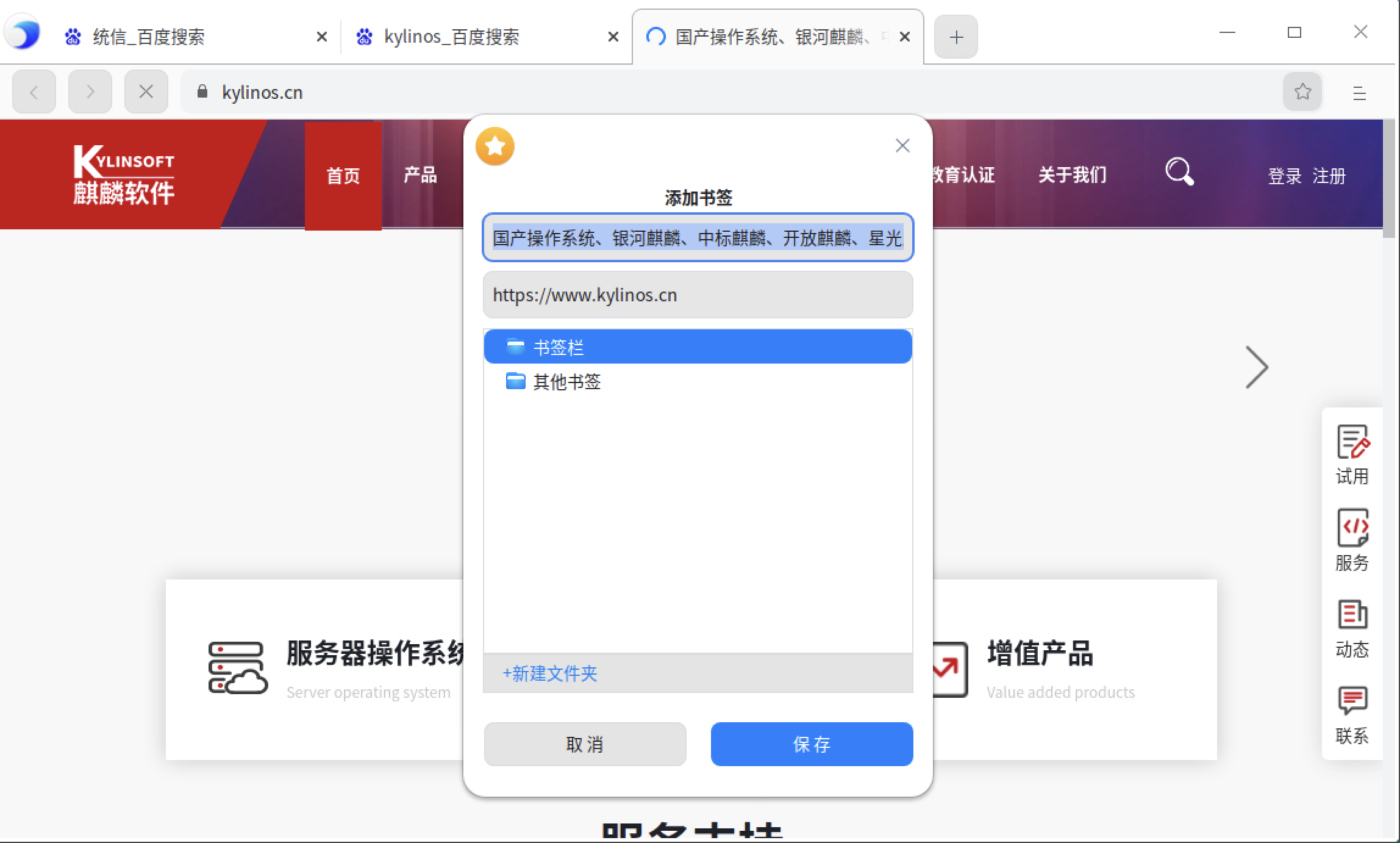The width and height of the screenshot is (1400, 843).
Task: Click the 登录 link
Action: (1285, 176)
